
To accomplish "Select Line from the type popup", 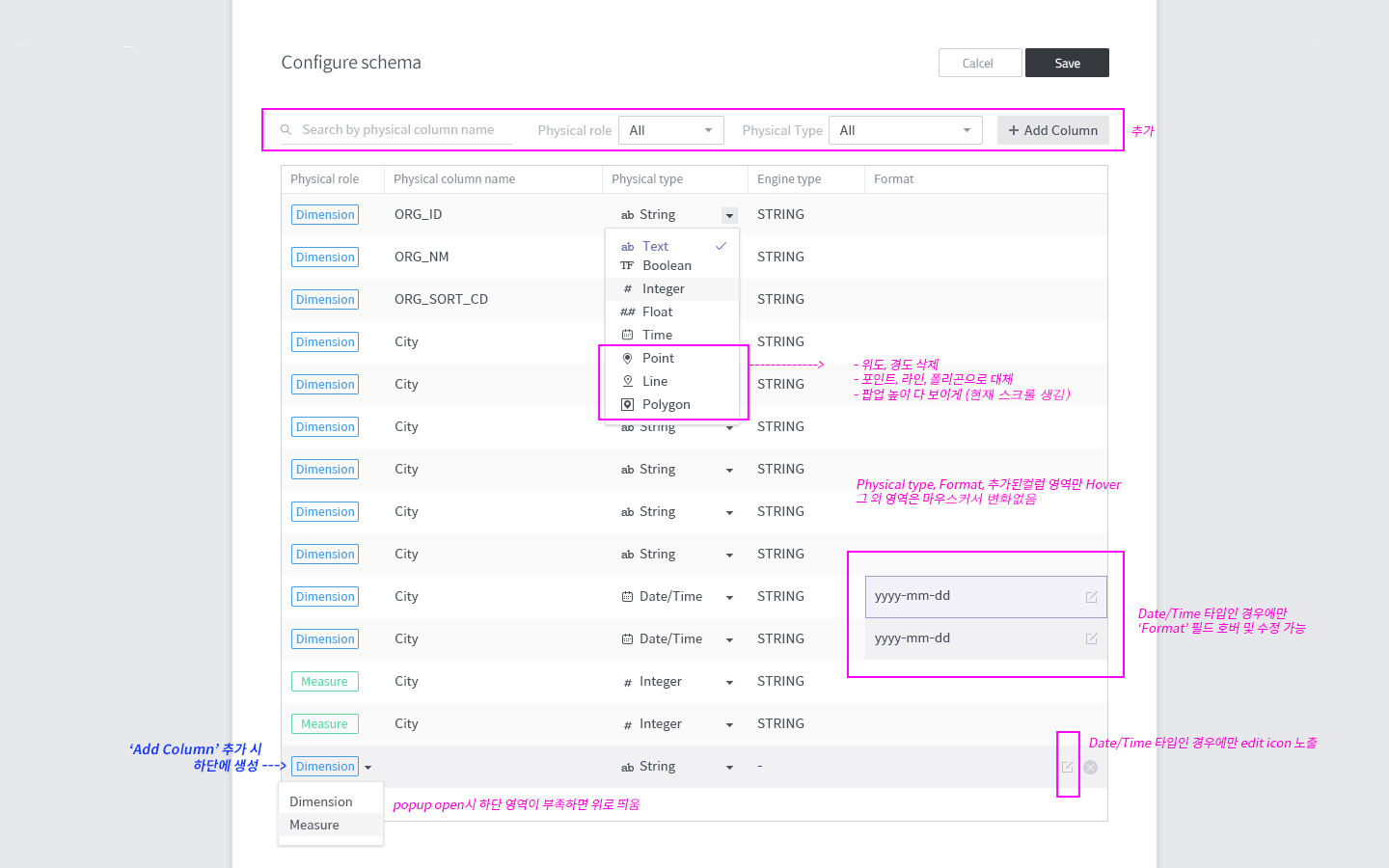I will 672,381.
